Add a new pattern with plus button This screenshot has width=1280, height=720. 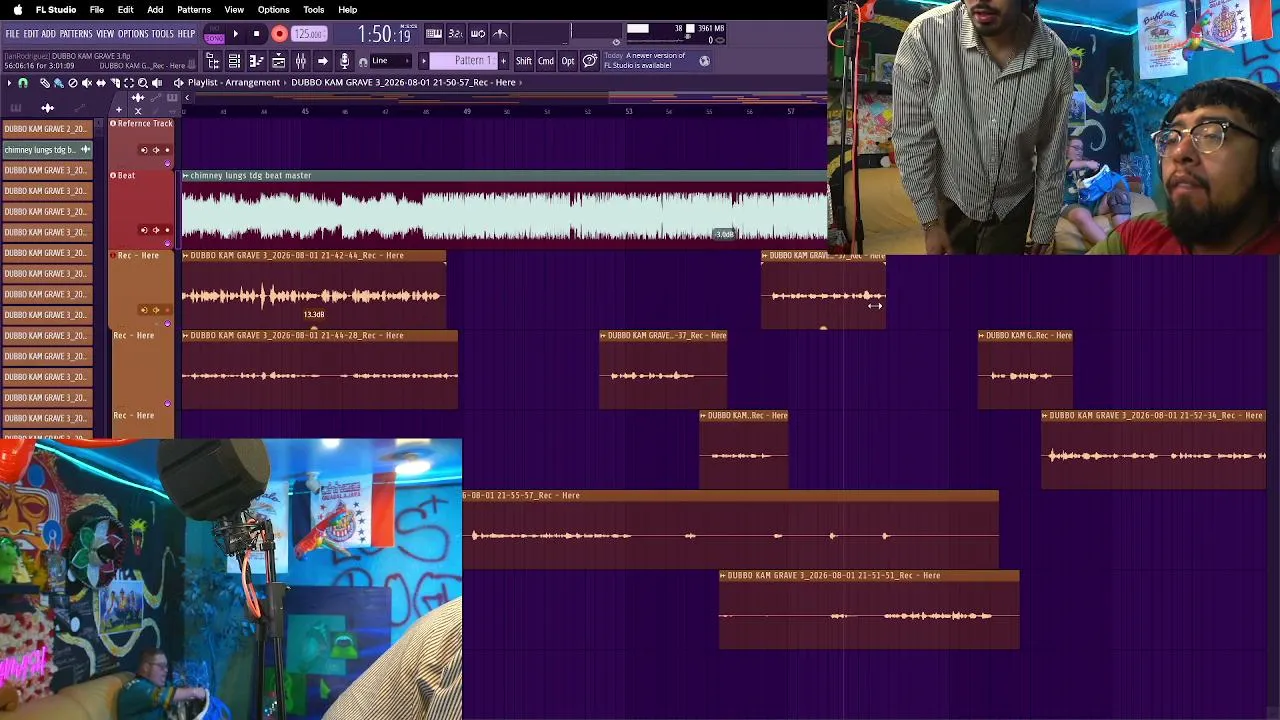[x=502, y=61]
